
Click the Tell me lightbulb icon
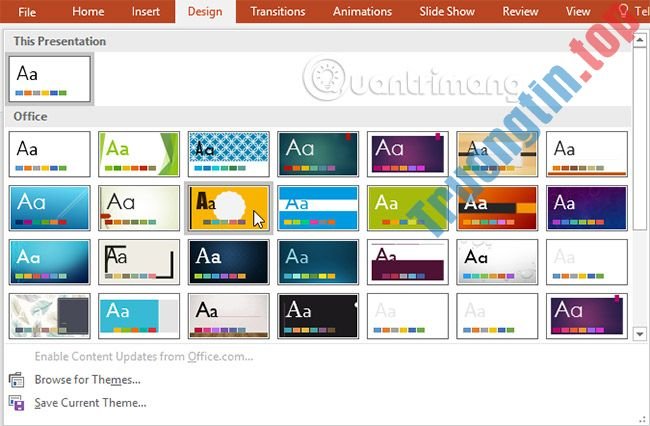pos(623,11)
